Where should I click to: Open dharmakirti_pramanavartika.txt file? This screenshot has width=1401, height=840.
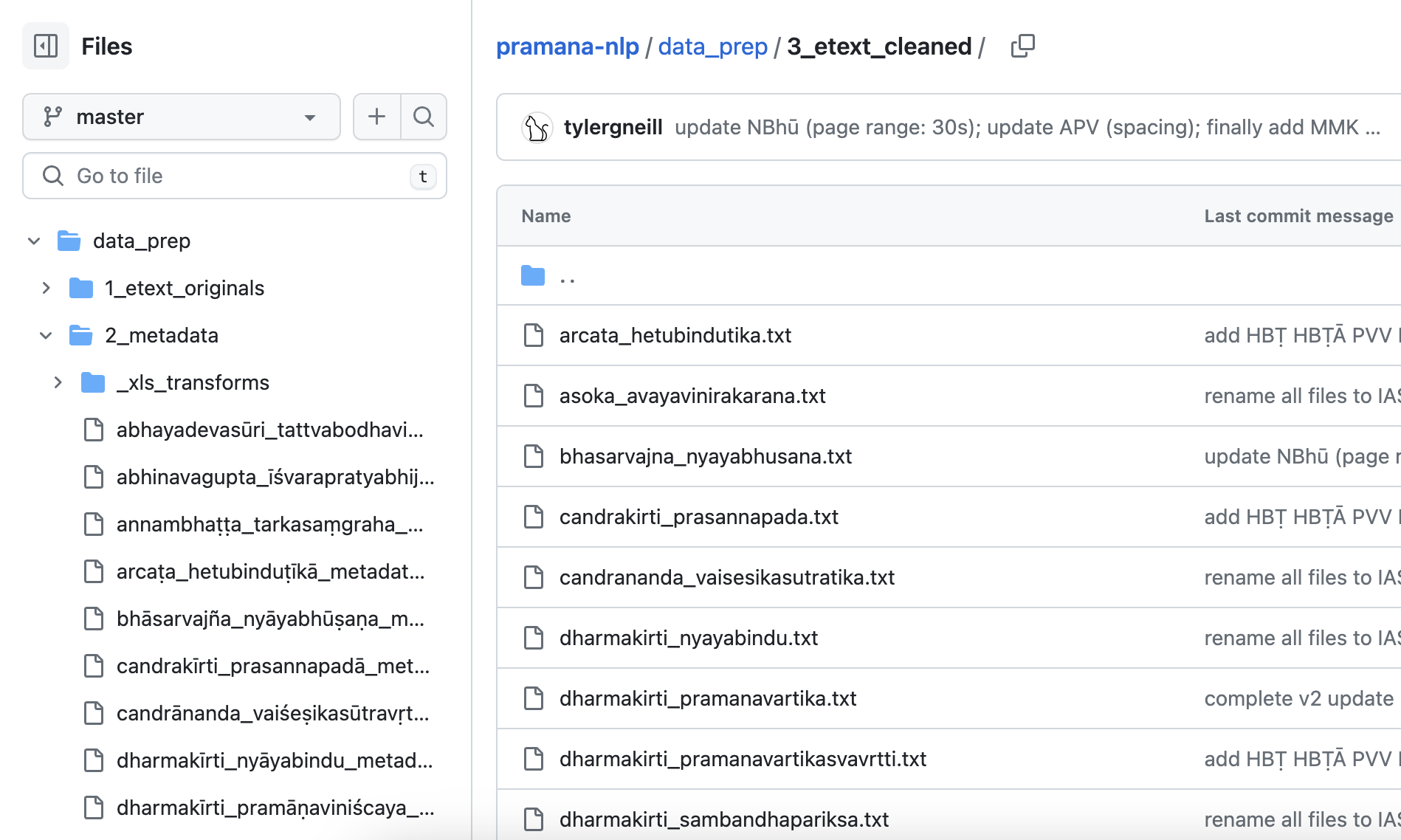point(707,698)
